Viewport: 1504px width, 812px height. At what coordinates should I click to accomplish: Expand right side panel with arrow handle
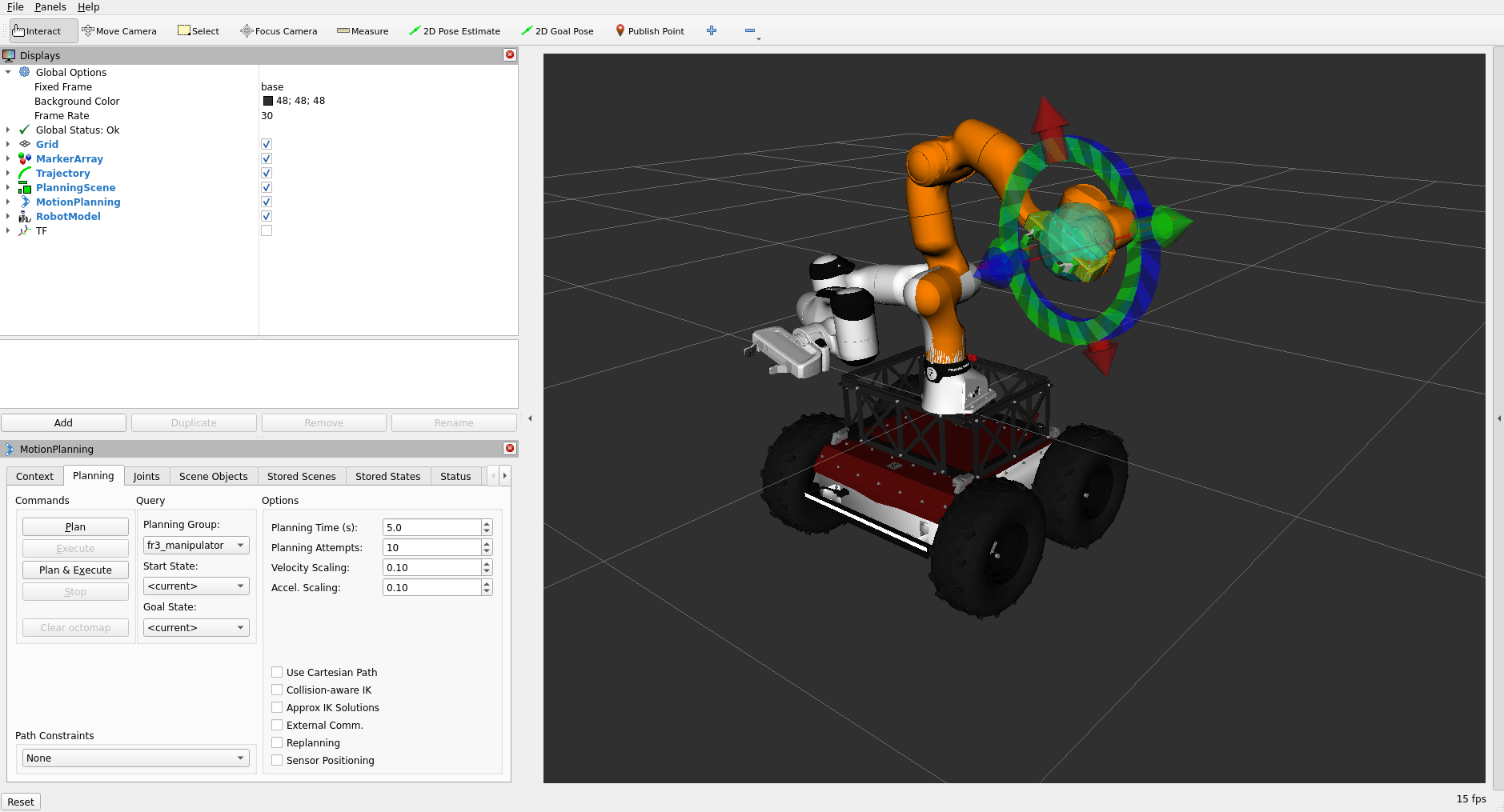[1498, 418]
